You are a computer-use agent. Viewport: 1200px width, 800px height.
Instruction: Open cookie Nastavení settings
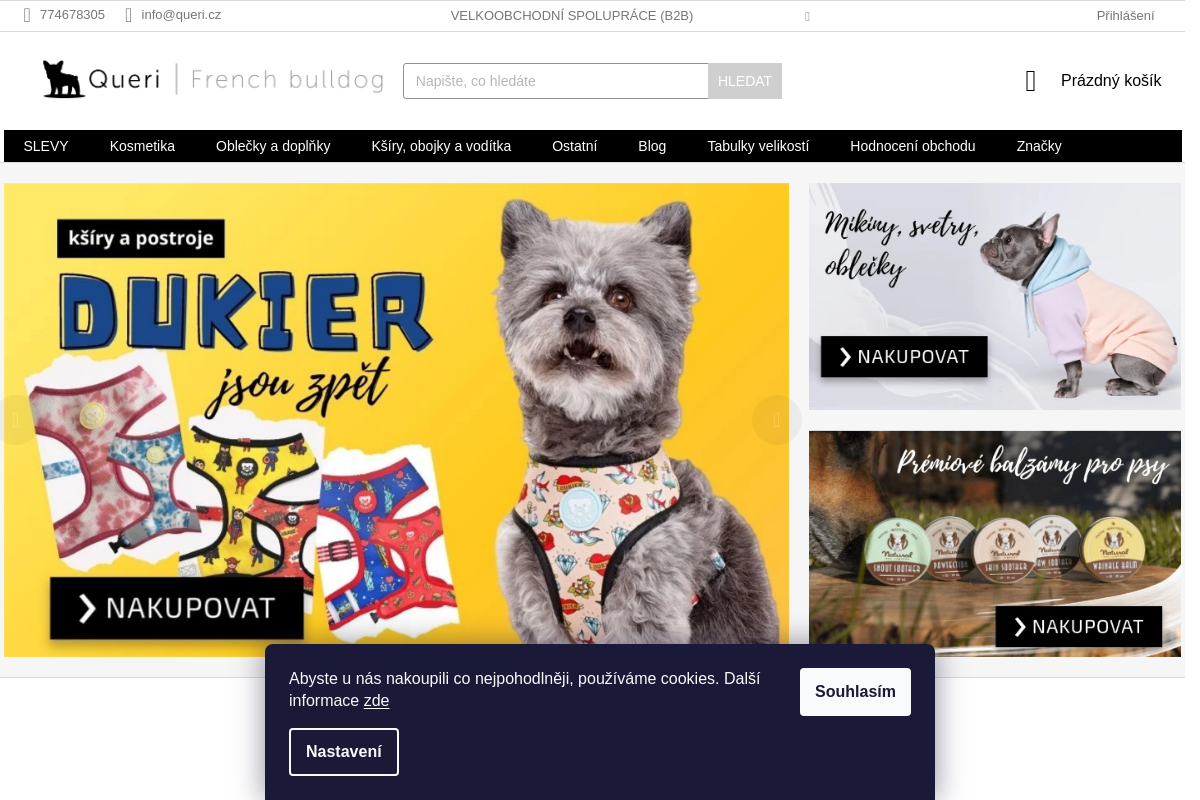coord(344,752)
